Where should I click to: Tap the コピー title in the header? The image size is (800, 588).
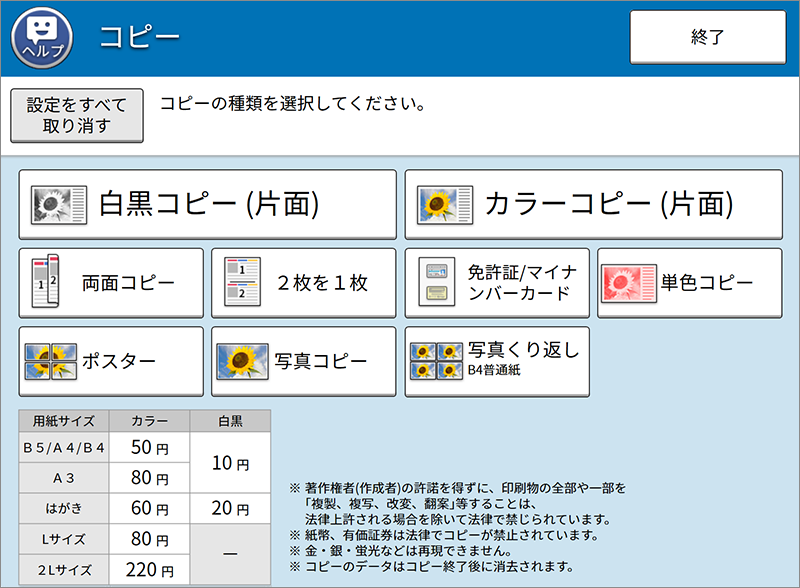pyautogui.click(x=134, y=33)
